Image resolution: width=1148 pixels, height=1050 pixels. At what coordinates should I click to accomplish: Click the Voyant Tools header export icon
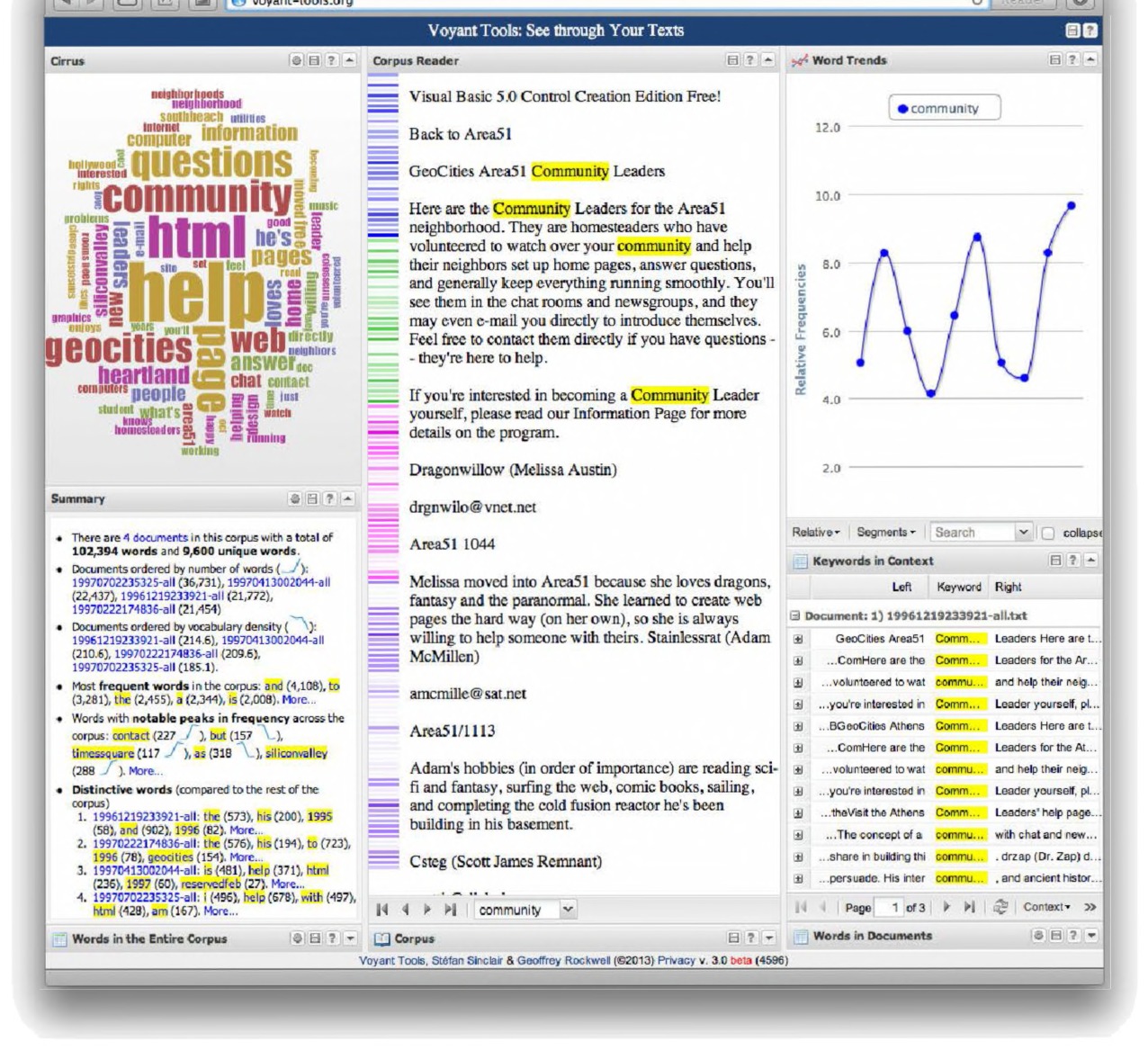tap(1072, 31)
